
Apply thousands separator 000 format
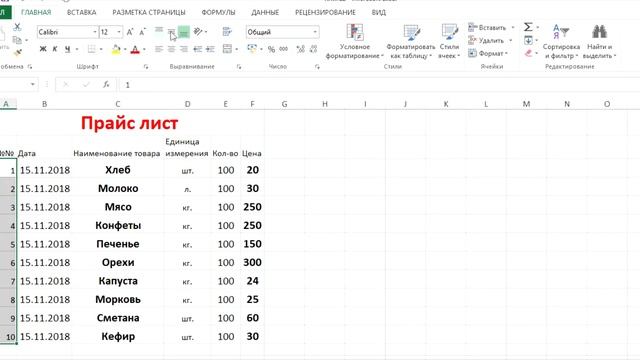pyautogui.click(x=284, y=49)
